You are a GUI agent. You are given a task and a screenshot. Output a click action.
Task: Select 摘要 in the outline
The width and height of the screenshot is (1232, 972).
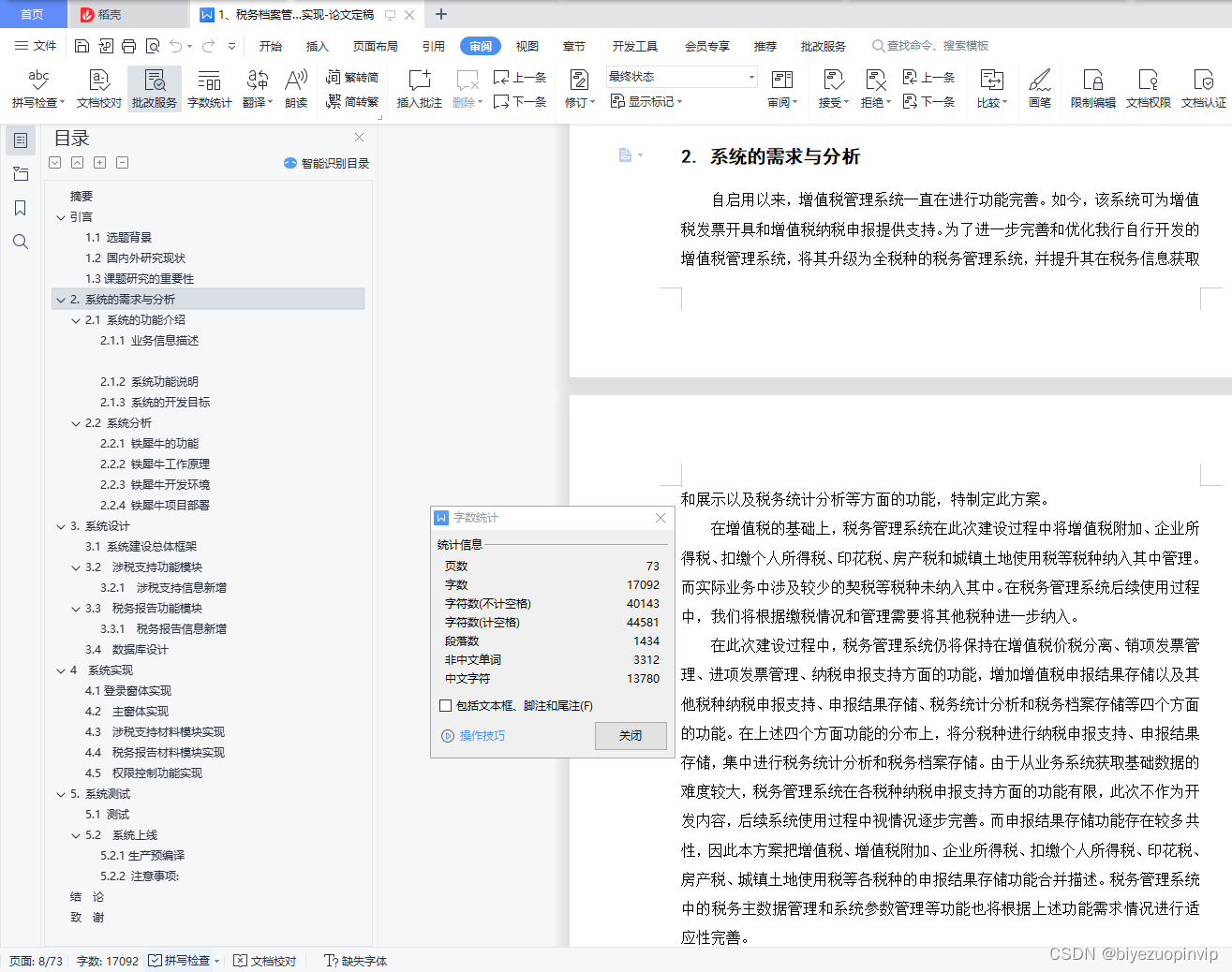point(82,197)
